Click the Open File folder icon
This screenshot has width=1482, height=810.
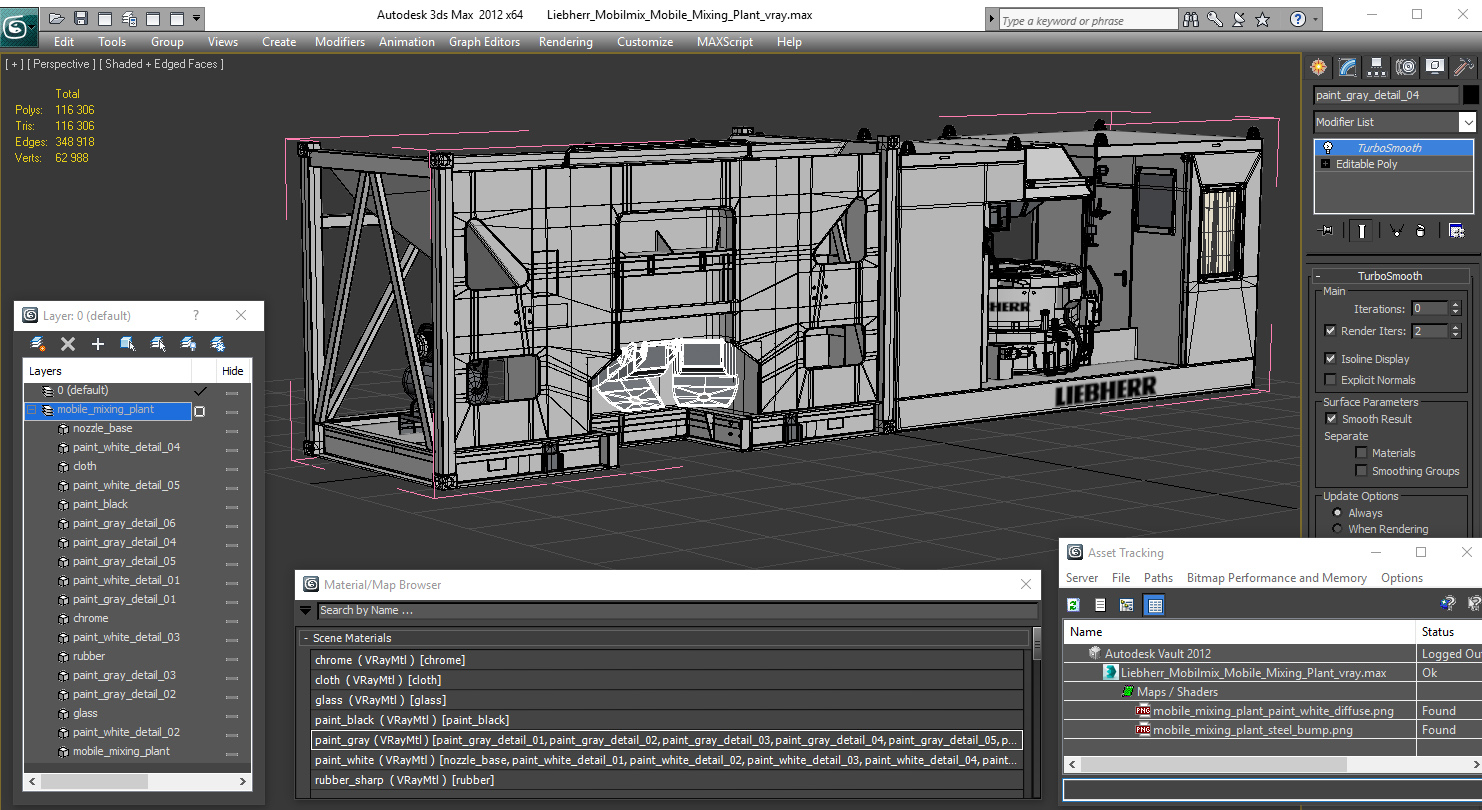click(56, 18)
